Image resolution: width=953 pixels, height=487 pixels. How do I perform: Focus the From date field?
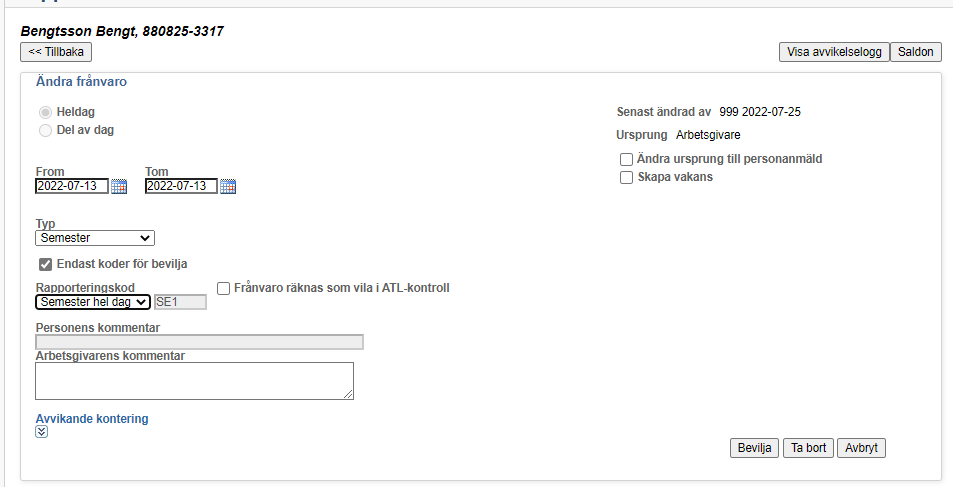coord(72,186)
